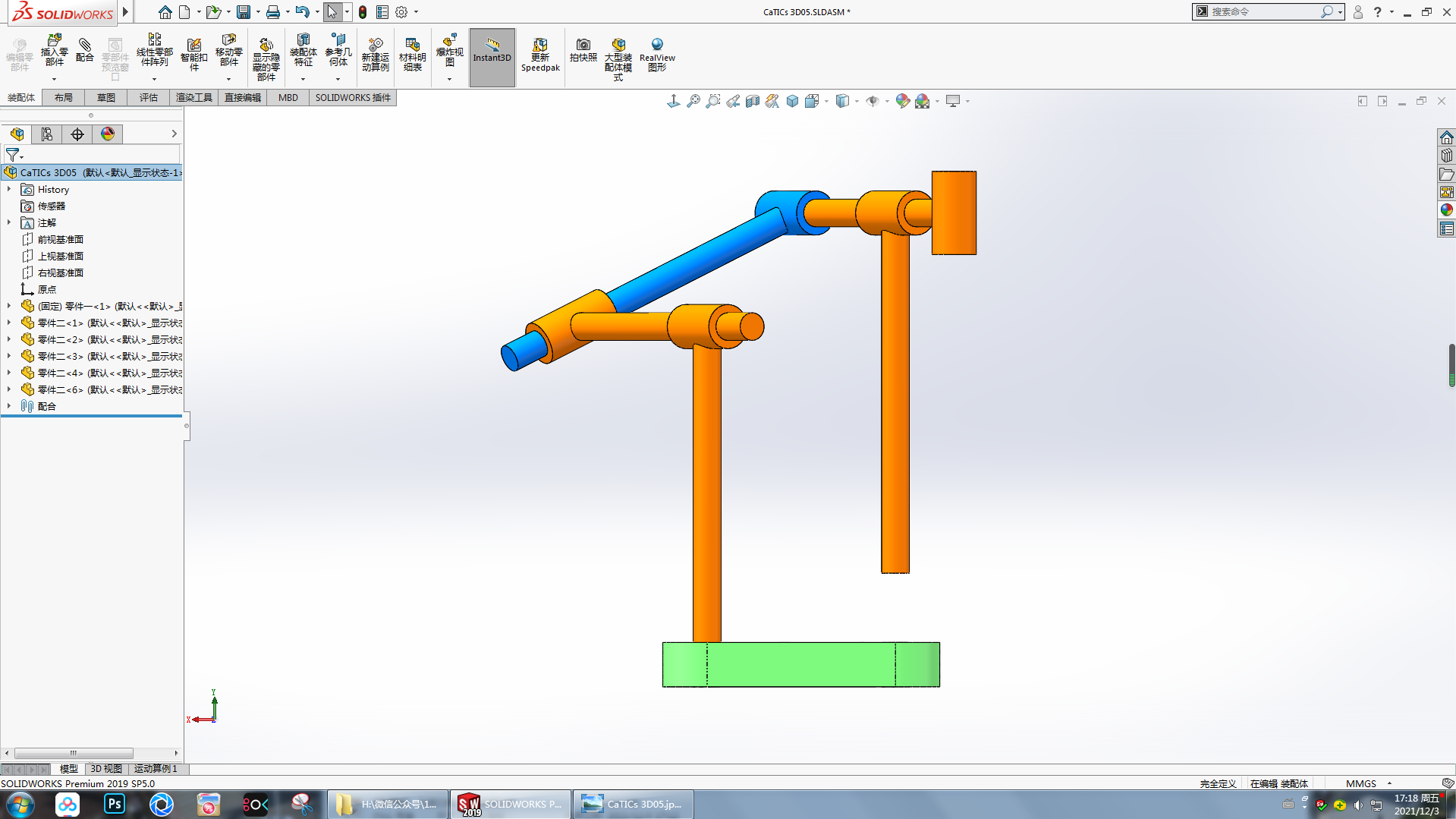The height and width of the screenshot is (819, 1456).
Task: Open Photoshop from the taskbar
Action: coord(115,804)
